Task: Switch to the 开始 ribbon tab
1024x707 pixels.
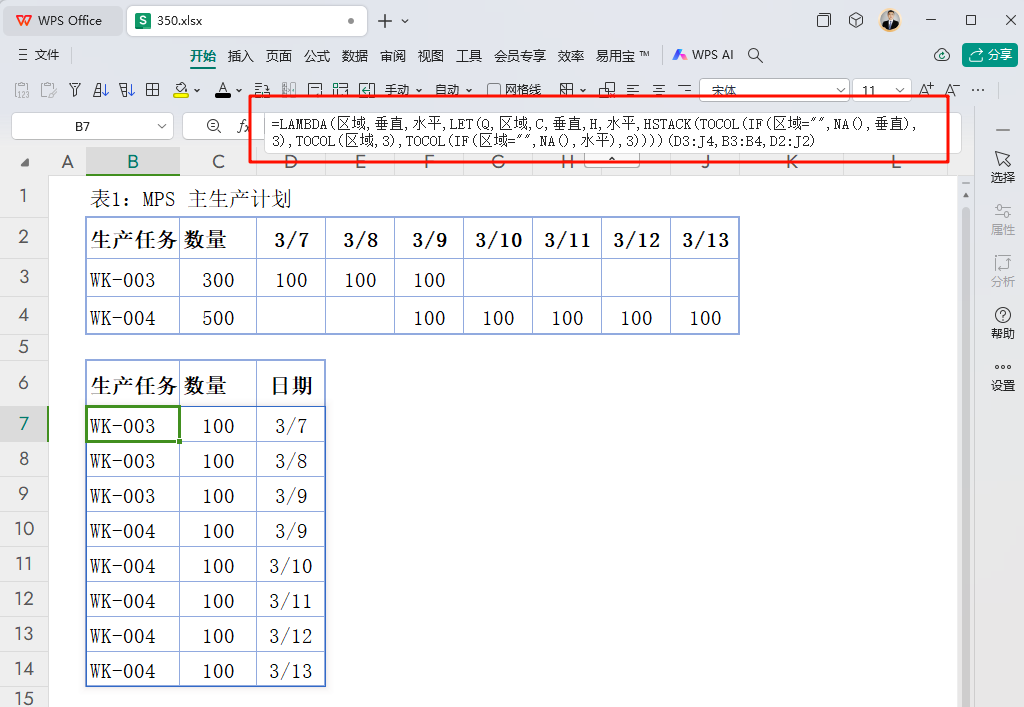Action: pyautogui.click(x=203, y=56)
